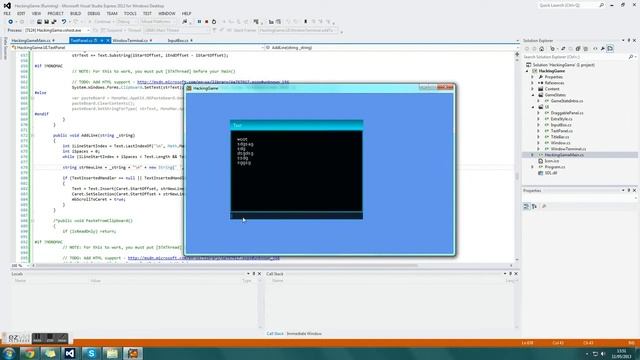Screen dimensions: 640x360
Task: Click the Windows Start orb
Action: (x=9, y=353)
